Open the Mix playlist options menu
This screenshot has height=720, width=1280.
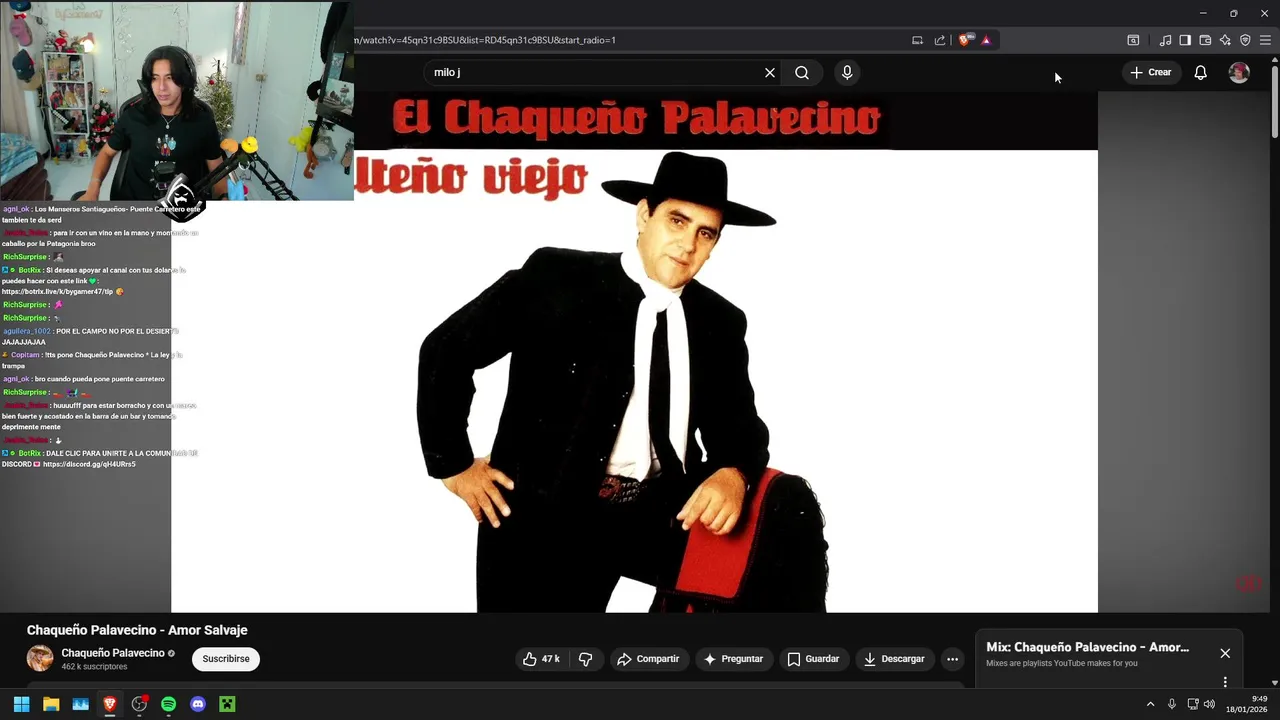[1225, 682]
